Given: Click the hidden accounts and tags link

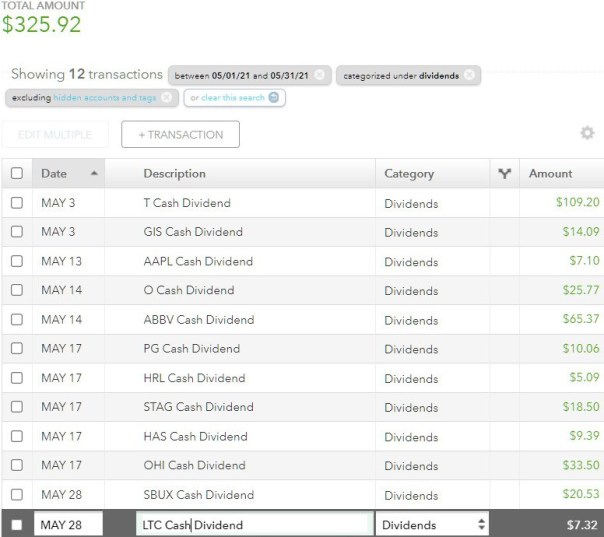Looking at the screenshot, I should [105, 98].
